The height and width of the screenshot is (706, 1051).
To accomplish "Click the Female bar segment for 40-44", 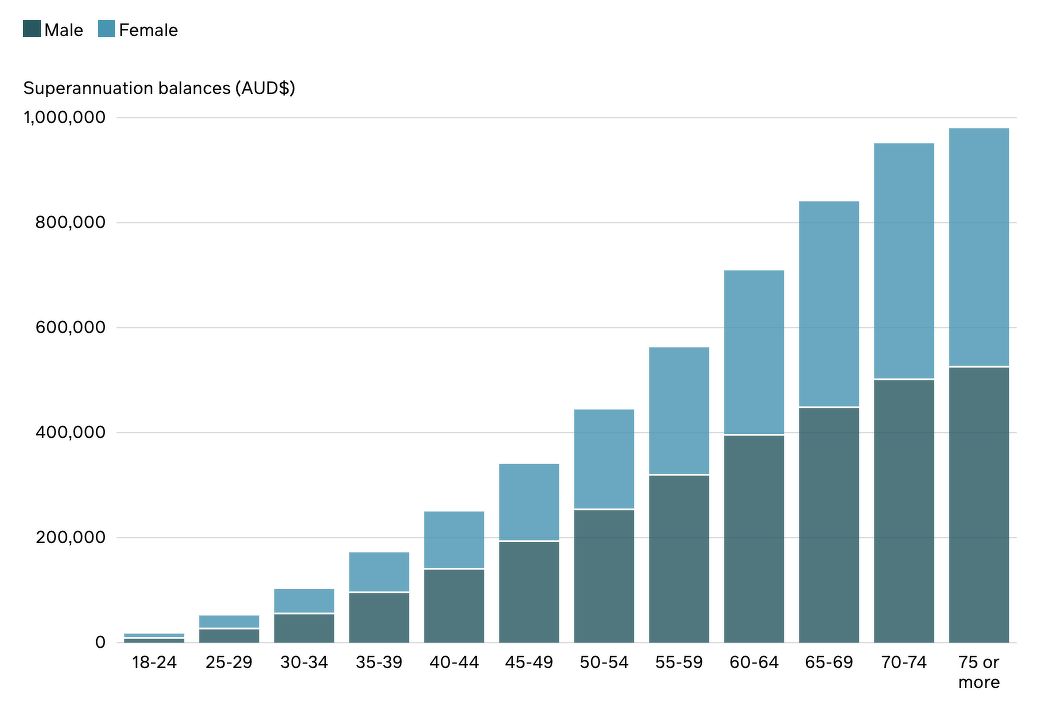I will (x=454, y=540).
